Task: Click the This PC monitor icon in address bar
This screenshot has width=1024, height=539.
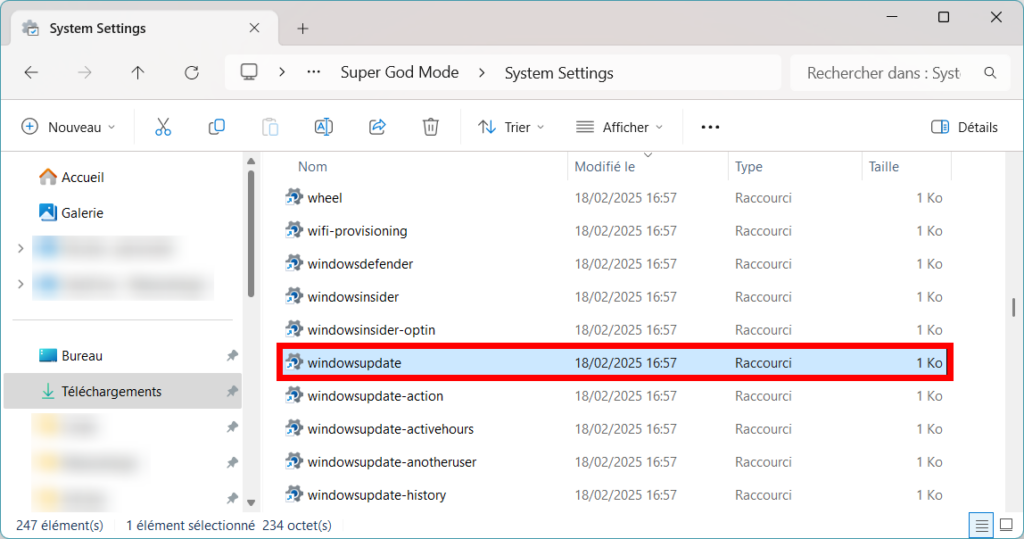Action: [x=249, y=72]
